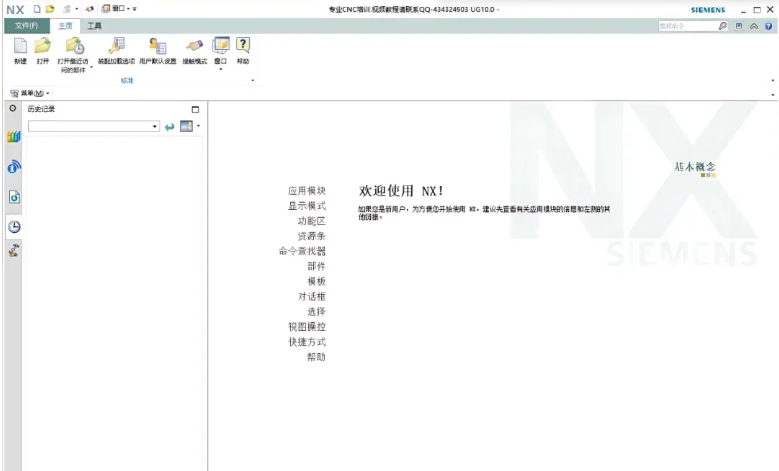Open the Display Modes (显示模式) link
Screen dimensions: 779x471
pos(307,206)
